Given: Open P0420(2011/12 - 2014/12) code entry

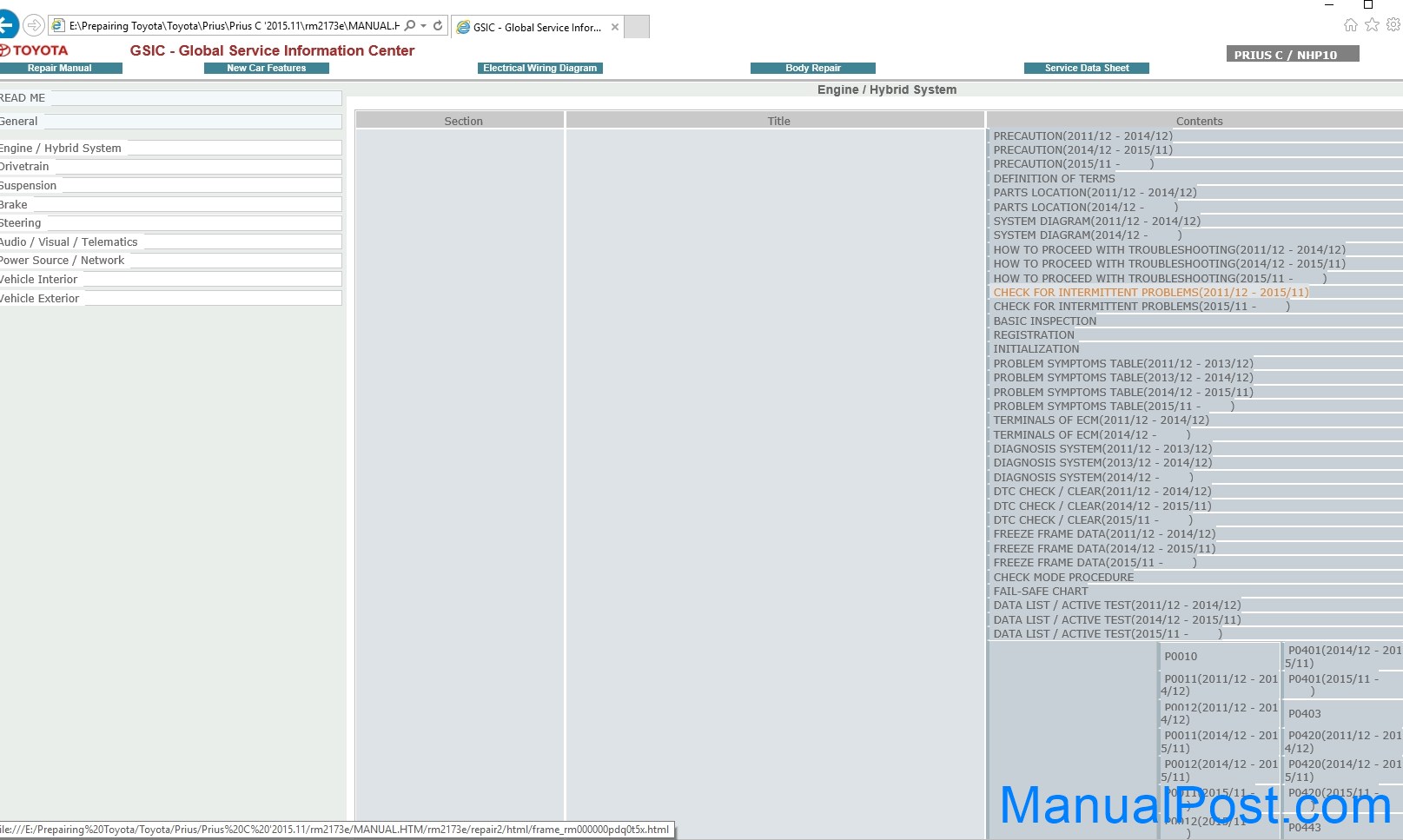Looking at the screenshot, I should 1343,742.
